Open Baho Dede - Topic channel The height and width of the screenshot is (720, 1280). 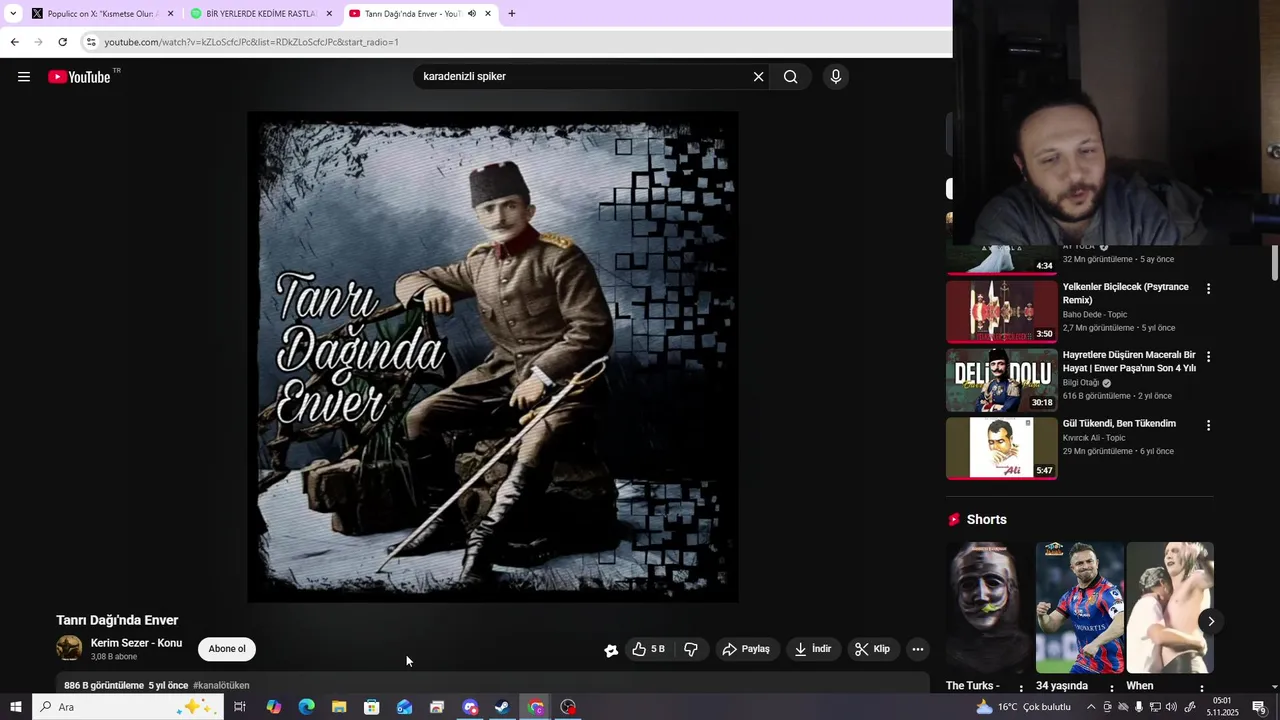tap(1094, 314)
